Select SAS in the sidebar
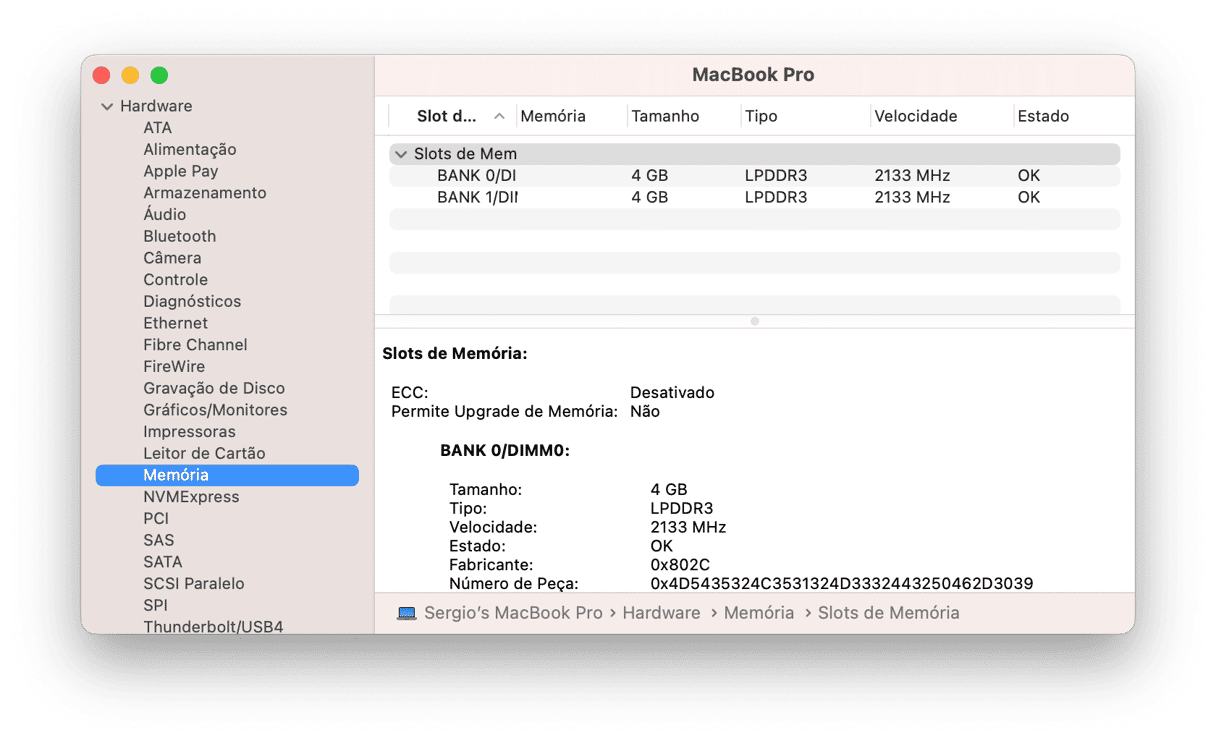Image resolution: width=1216 pixels, height=741 pixels. point(158,540)
